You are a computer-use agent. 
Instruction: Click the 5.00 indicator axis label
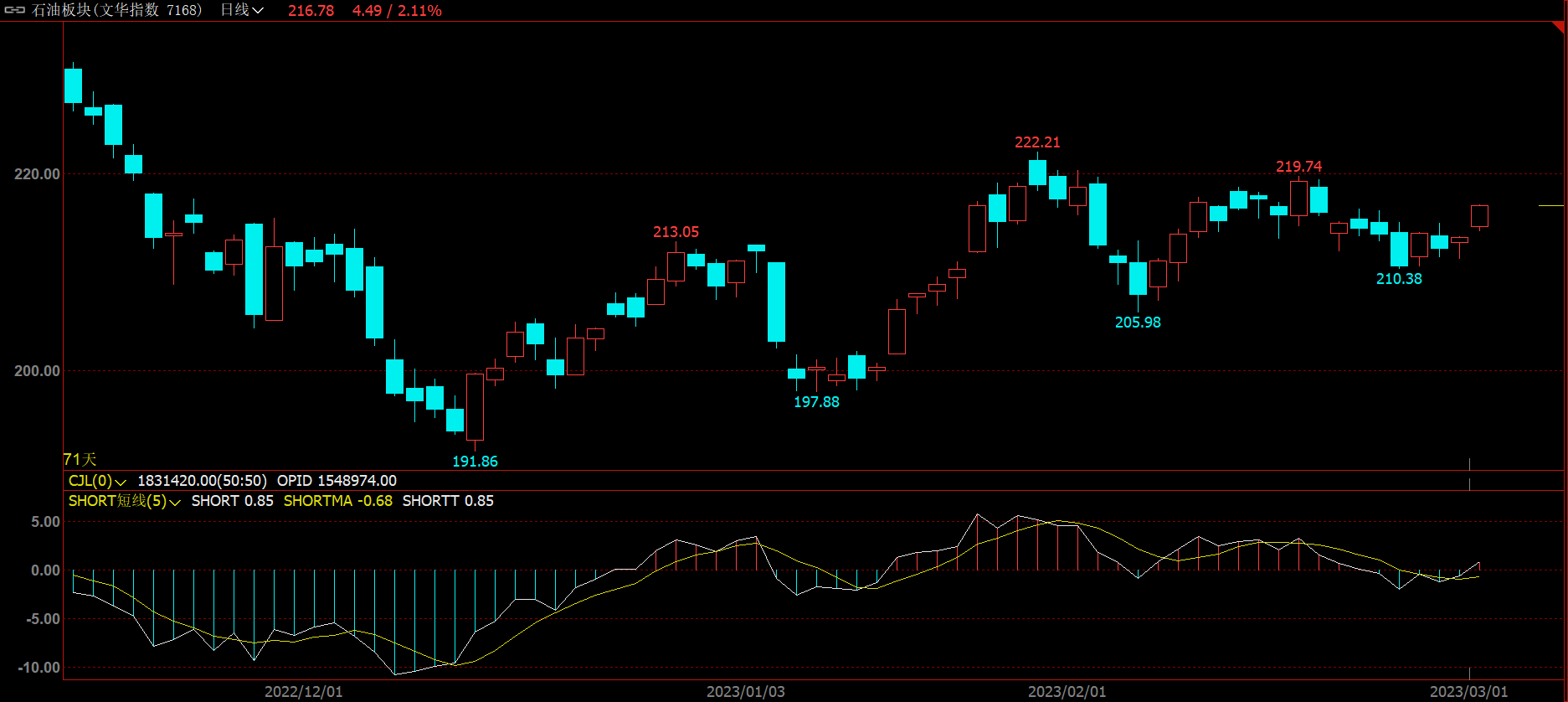pyautogui.click(x=45, y=522)
